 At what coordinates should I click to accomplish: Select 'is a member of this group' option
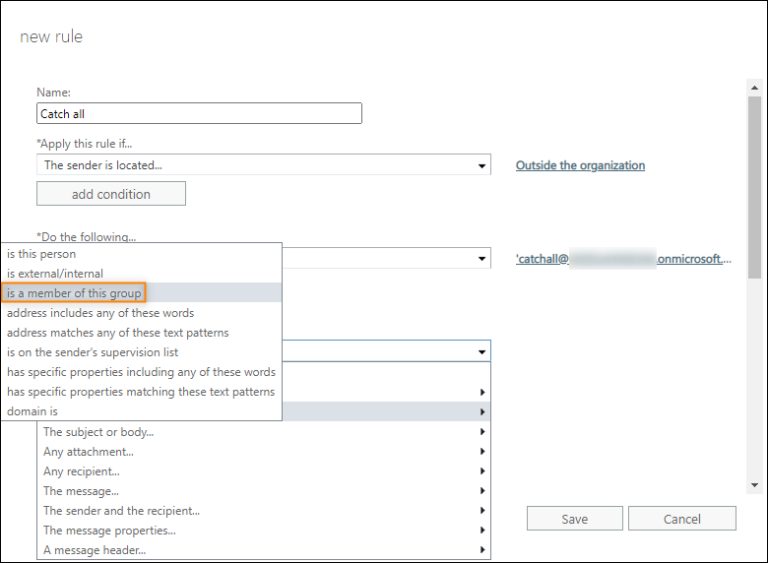point(75,293)
